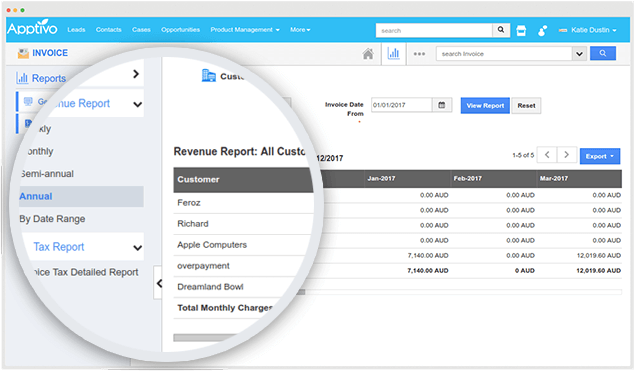Click the Customer column header
Viewport: 635px width, 371px height.
point(243,179)
